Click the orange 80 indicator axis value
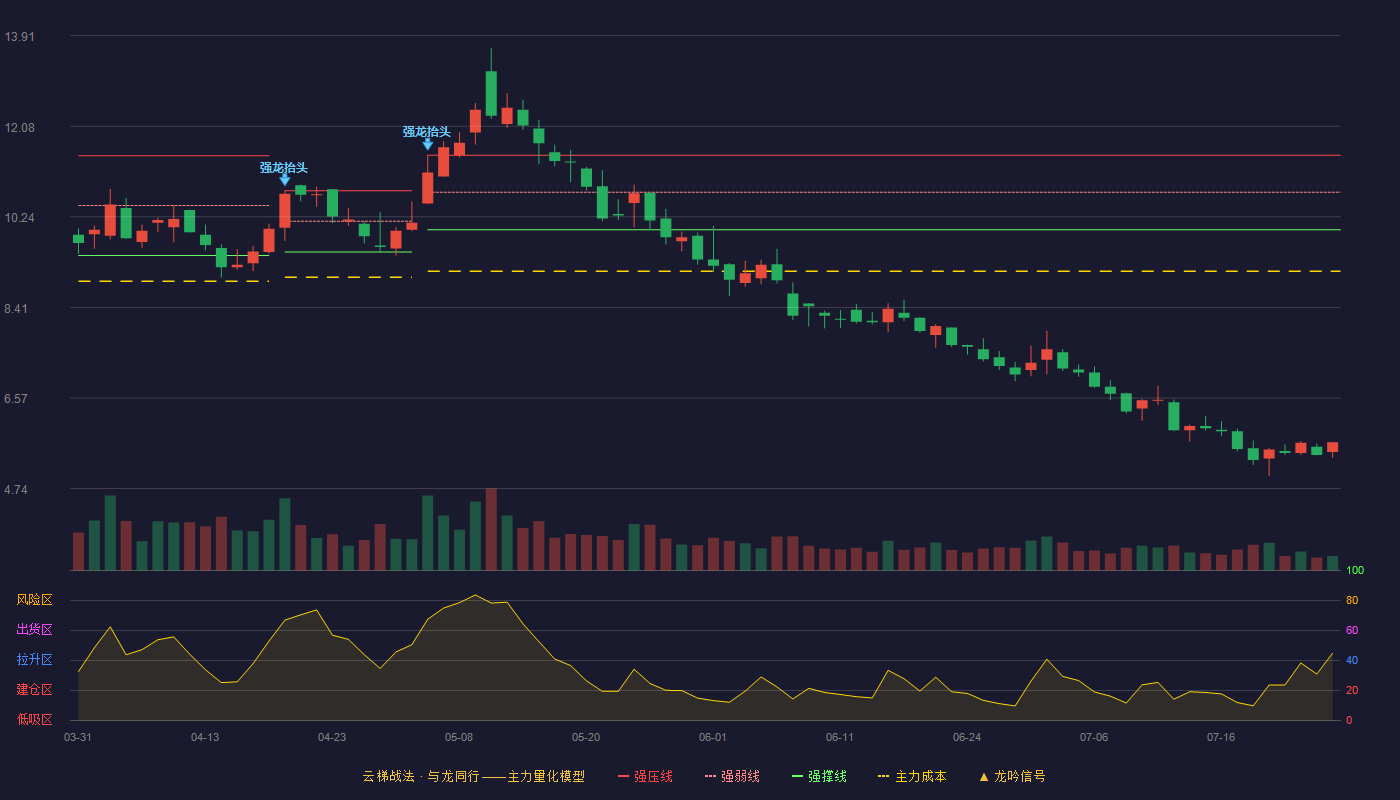The height and width of the screenshot is (800, 1400). pos(1352,600)
